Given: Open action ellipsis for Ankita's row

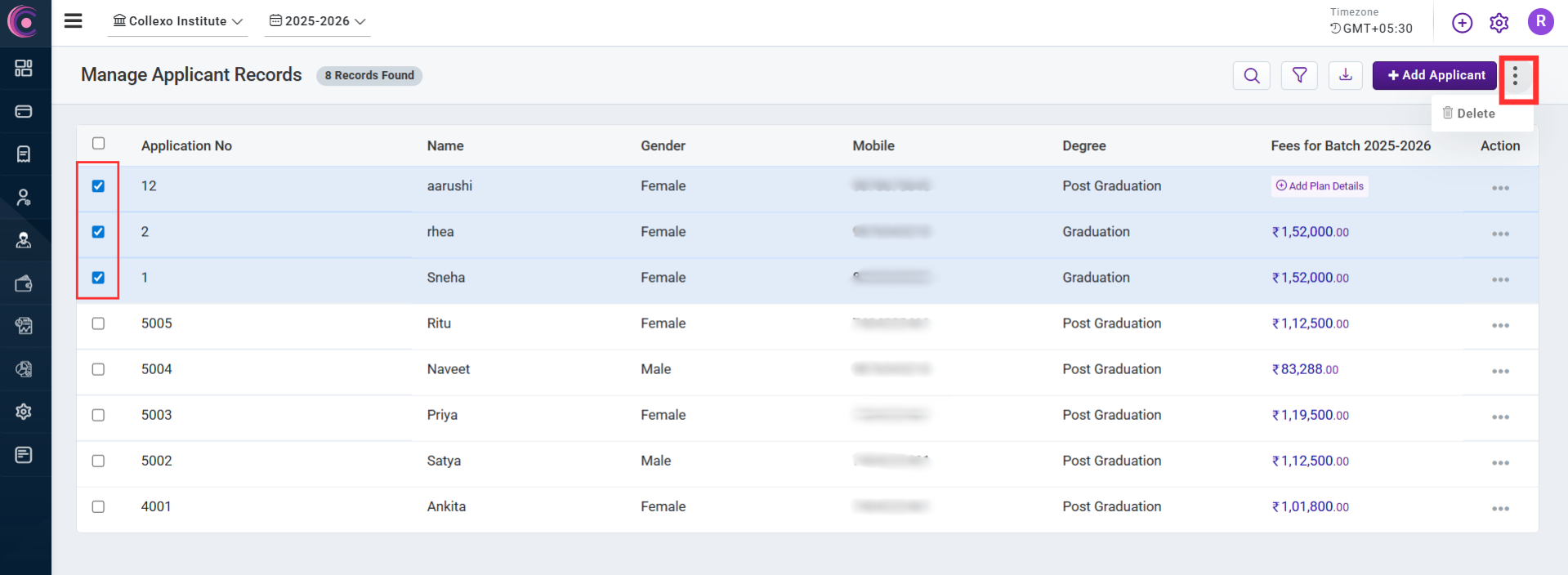Looking at the screenshot, I should click(1500, 508).
